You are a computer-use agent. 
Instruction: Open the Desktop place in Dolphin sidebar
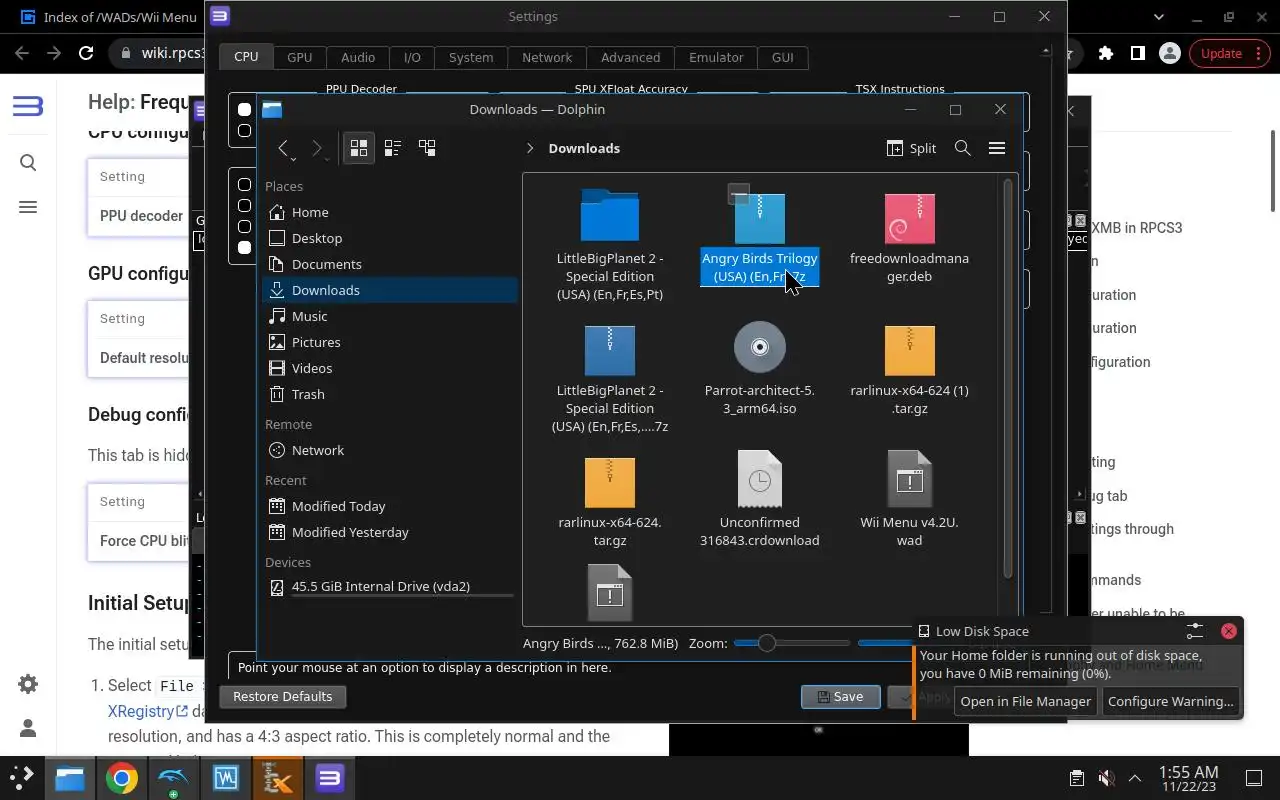click(x=390, y=238)
